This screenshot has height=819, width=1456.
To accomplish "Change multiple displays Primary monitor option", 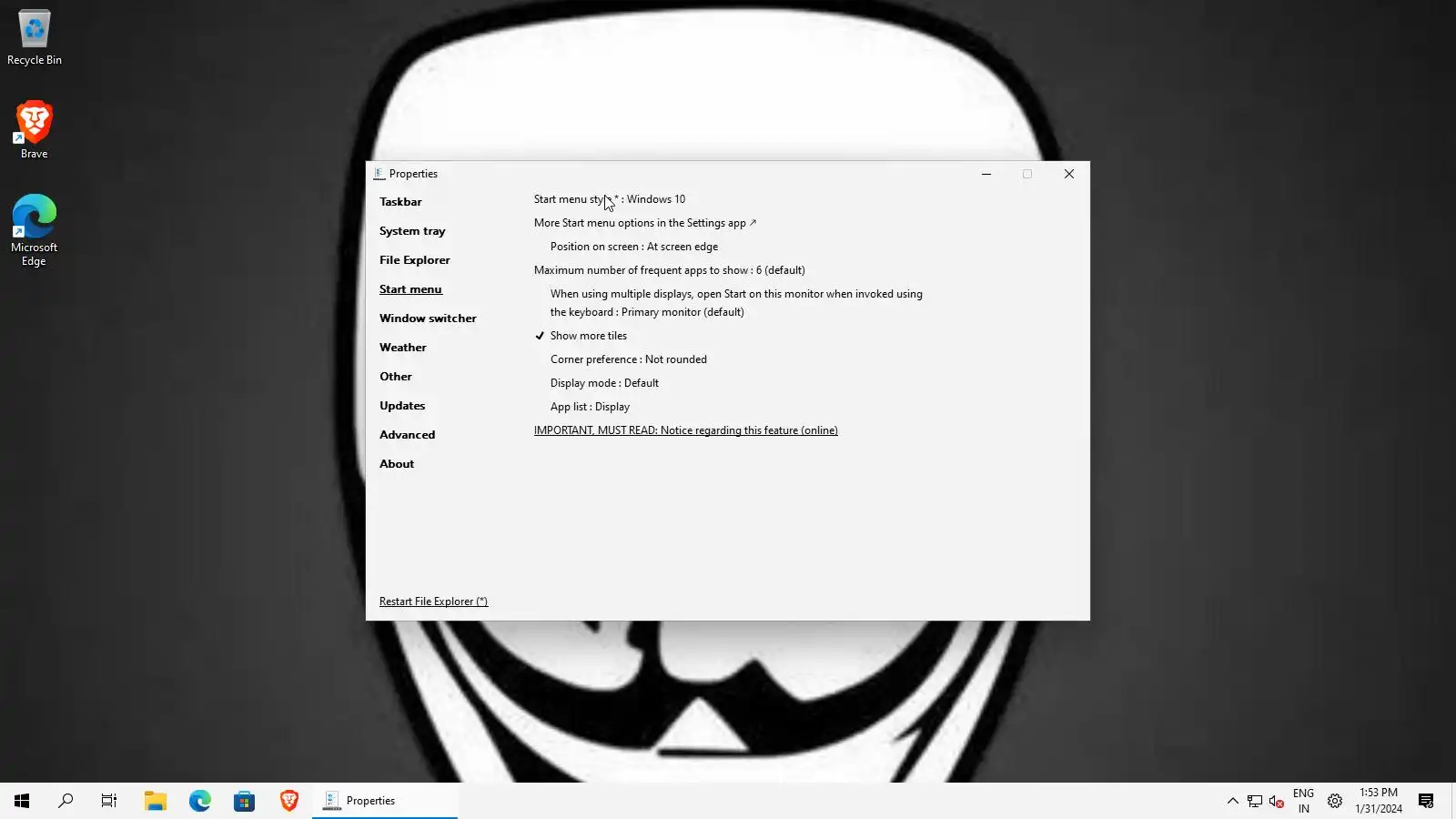I will click(x=736, y=303).
